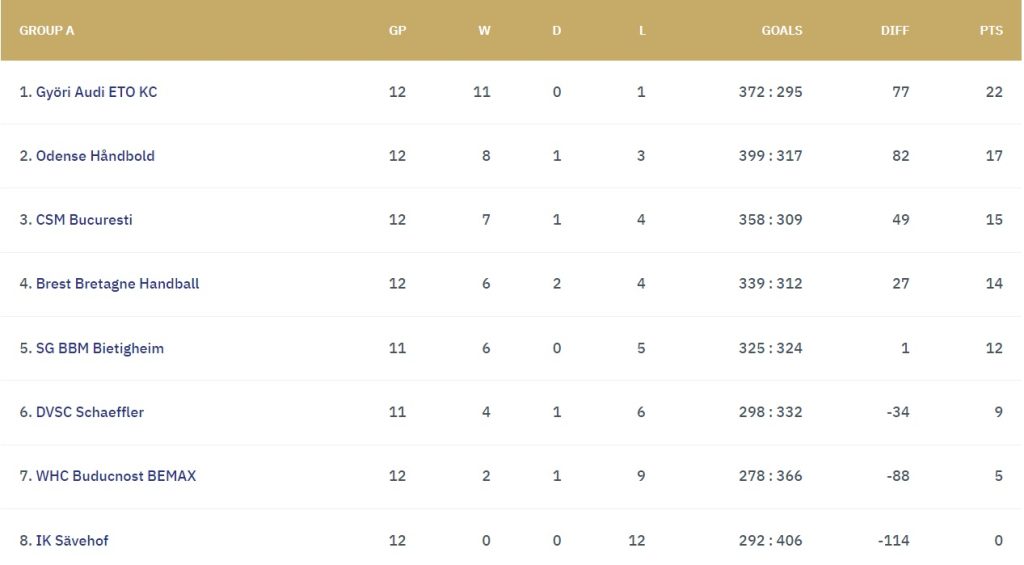This screenshot has width=1024, height=565.
Task: Click the L column header
Action: [642, 30]
